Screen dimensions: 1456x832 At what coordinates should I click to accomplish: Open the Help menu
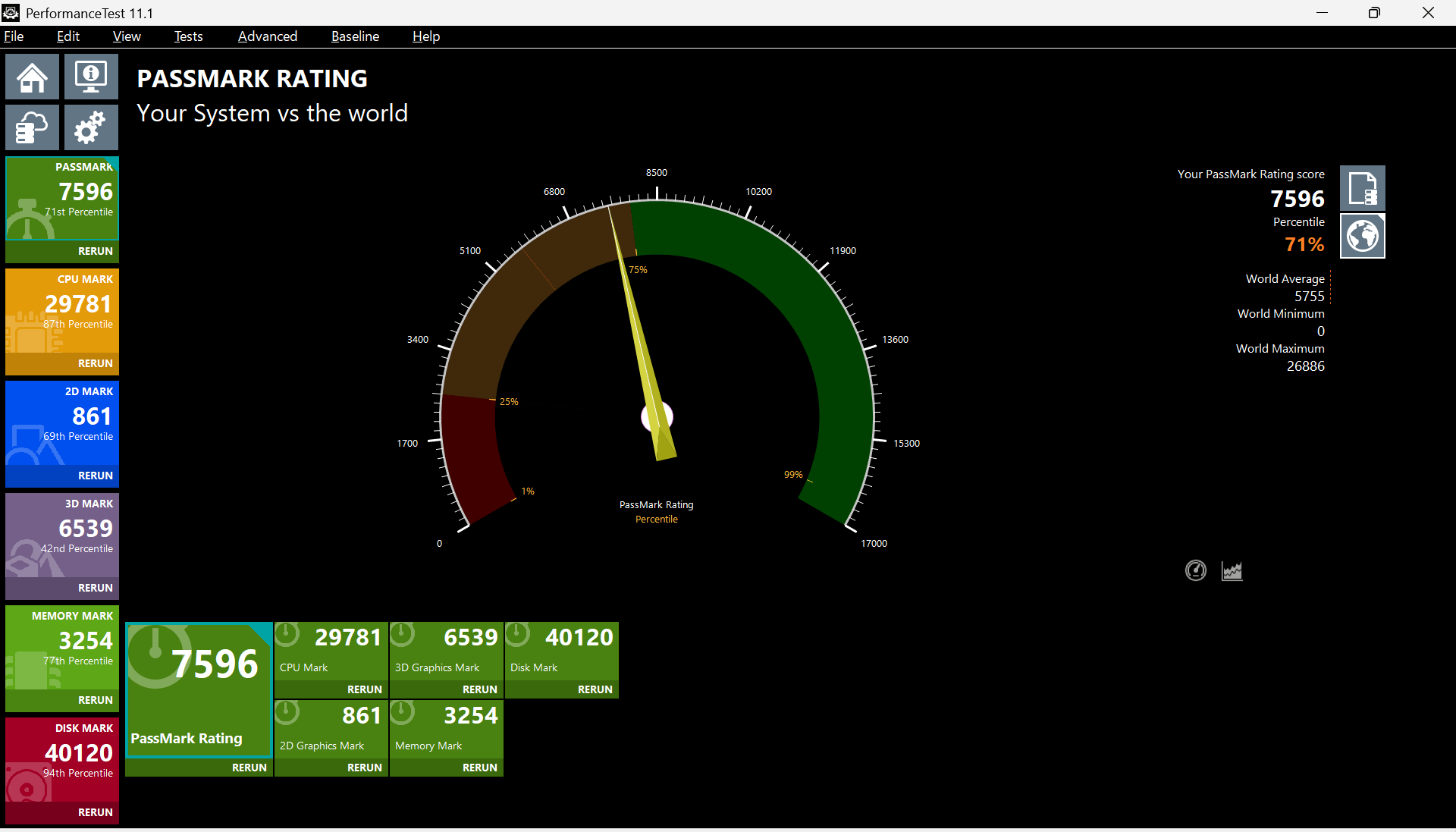tap(426, 36)
